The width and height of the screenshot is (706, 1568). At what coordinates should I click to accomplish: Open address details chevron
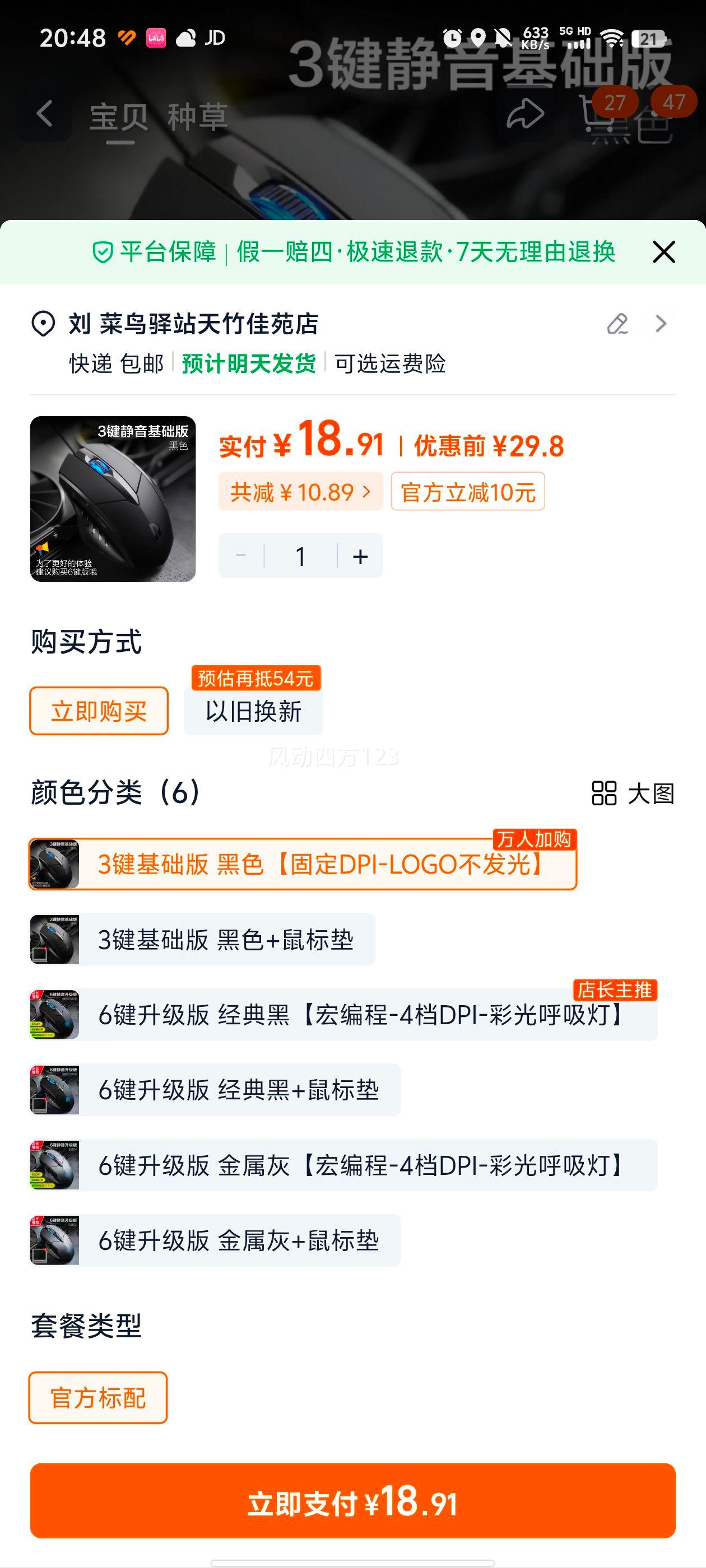click(661, 324)
